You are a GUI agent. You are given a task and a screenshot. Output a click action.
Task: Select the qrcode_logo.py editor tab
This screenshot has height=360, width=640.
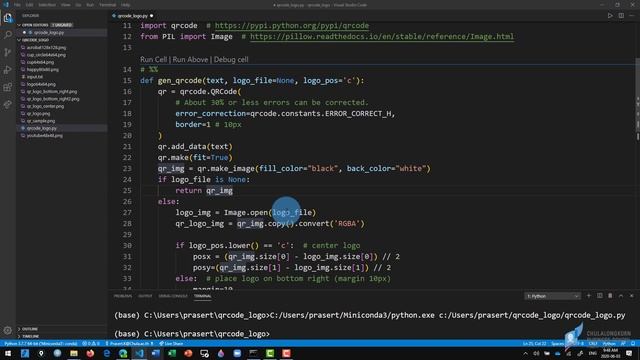click(132, 16)
